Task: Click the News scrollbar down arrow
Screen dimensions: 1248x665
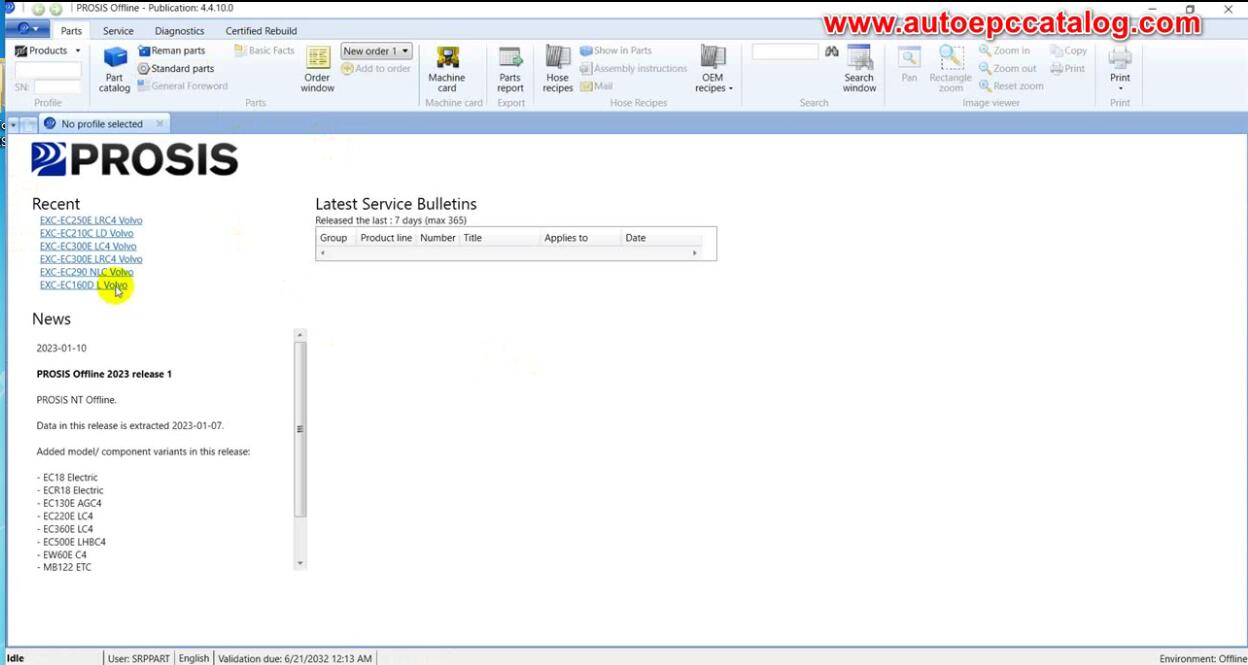Action: (300, 563)
